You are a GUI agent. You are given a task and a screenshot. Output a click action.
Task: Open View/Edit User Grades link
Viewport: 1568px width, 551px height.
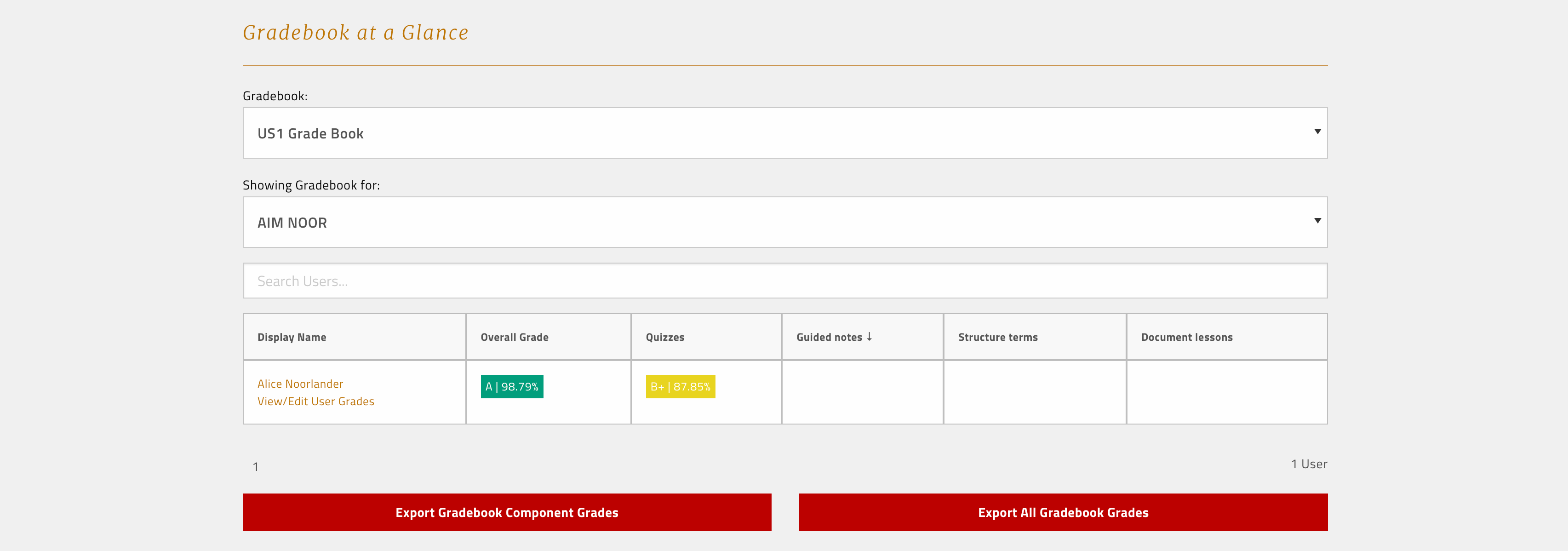tap(315, 402)
